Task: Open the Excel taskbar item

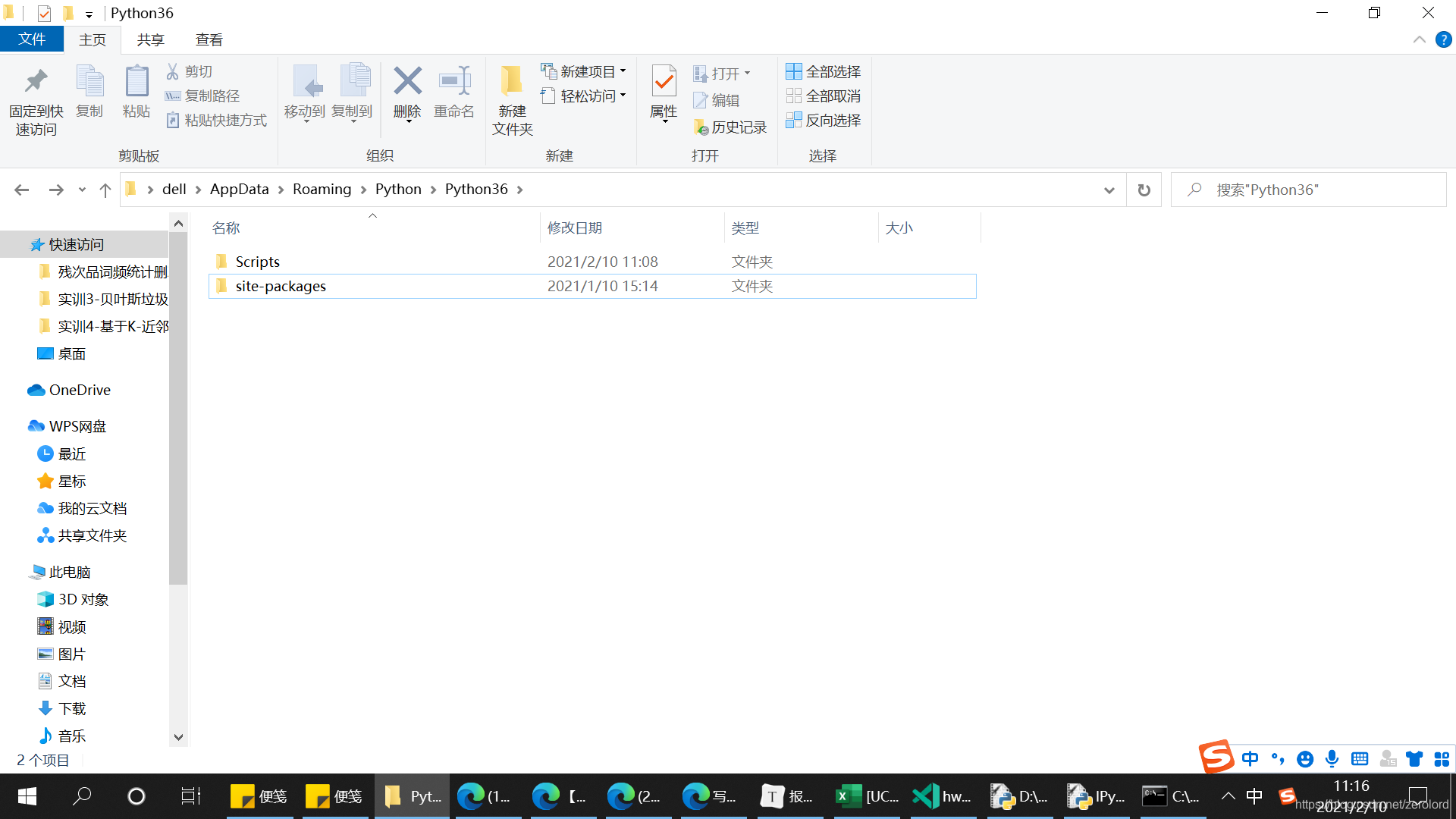Action: [x=866, y=796]
